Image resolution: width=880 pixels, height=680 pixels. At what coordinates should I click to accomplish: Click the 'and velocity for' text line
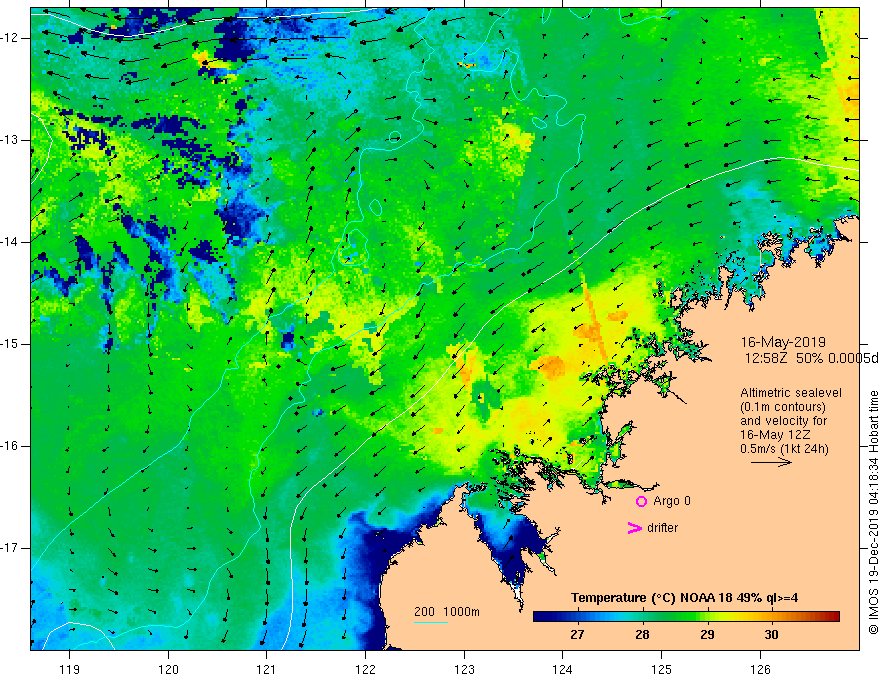[783, 421]
